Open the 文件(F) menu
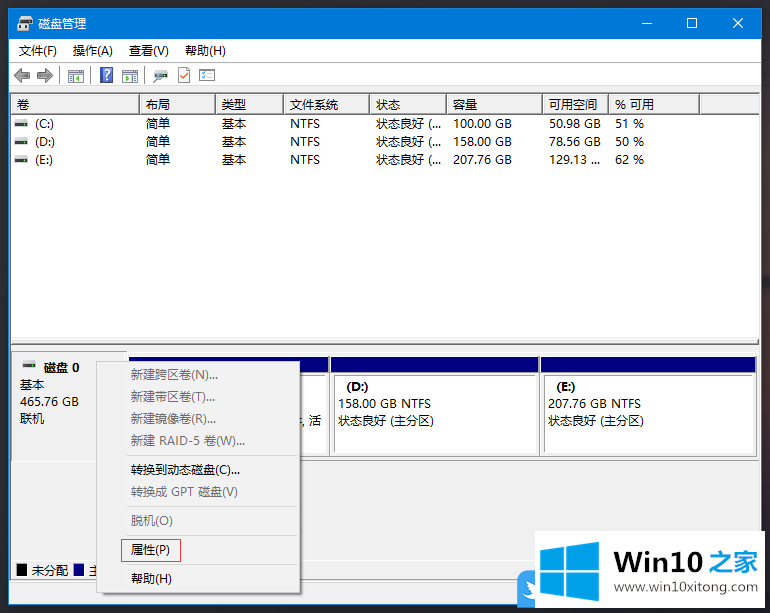Image resolution: width=770 pixels, height=613 pixels. pos(38,51)
